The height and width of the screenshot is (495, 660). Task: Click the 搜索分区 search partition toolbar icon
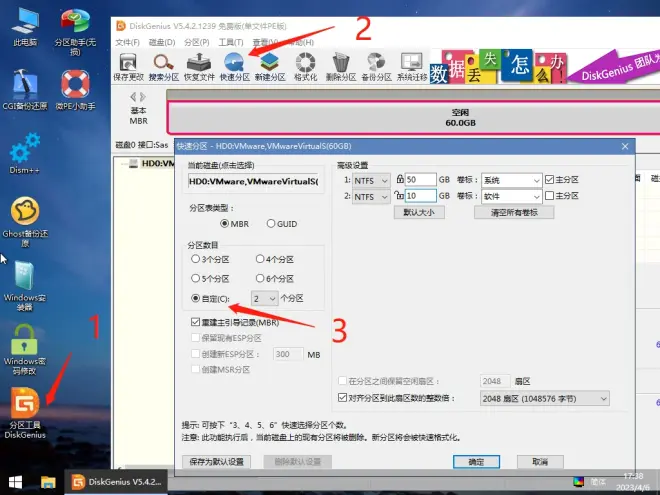click(163, 67)
